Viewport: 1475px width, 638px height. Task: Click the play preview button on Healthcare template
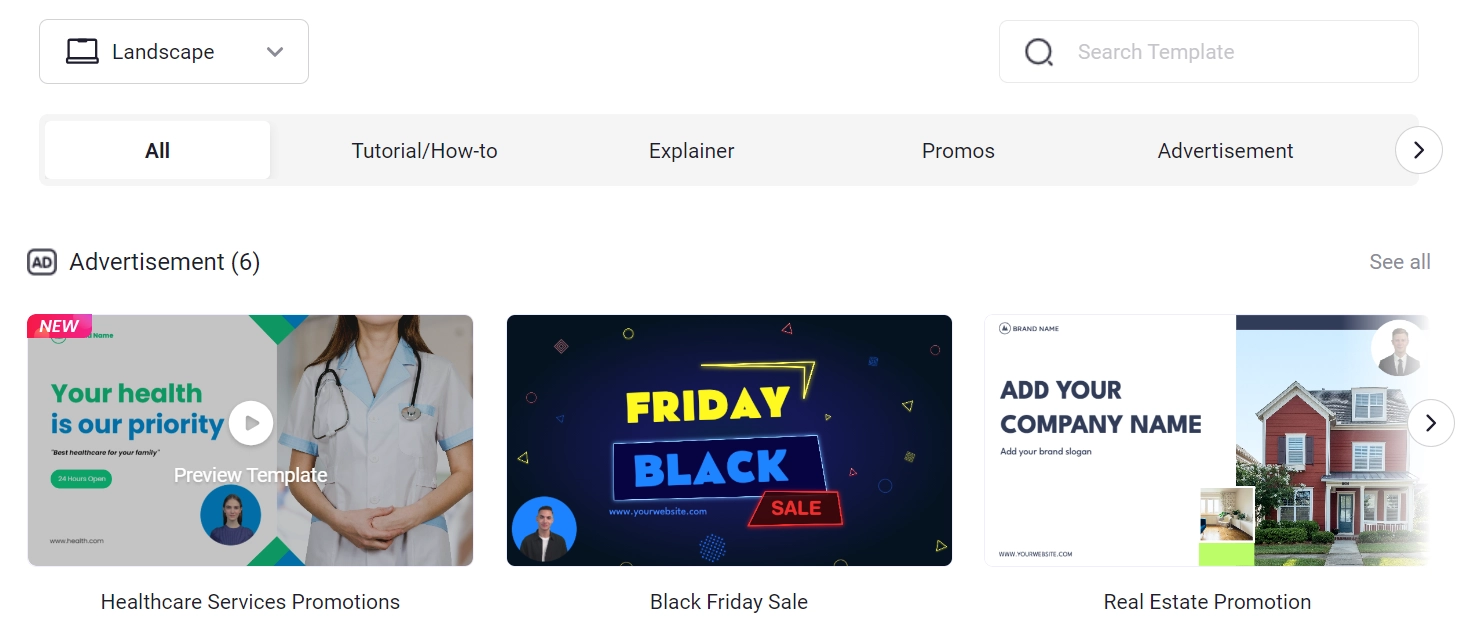pyautogui.click(x=251, y=423)
